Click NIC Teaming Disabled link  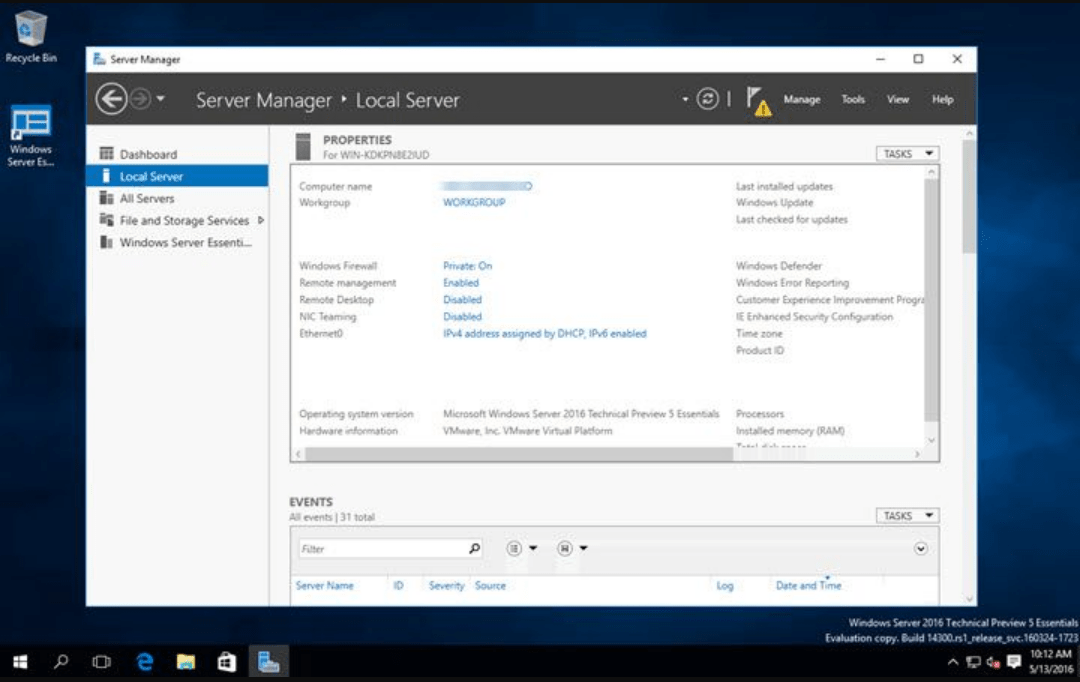click(x=462, y=317)
